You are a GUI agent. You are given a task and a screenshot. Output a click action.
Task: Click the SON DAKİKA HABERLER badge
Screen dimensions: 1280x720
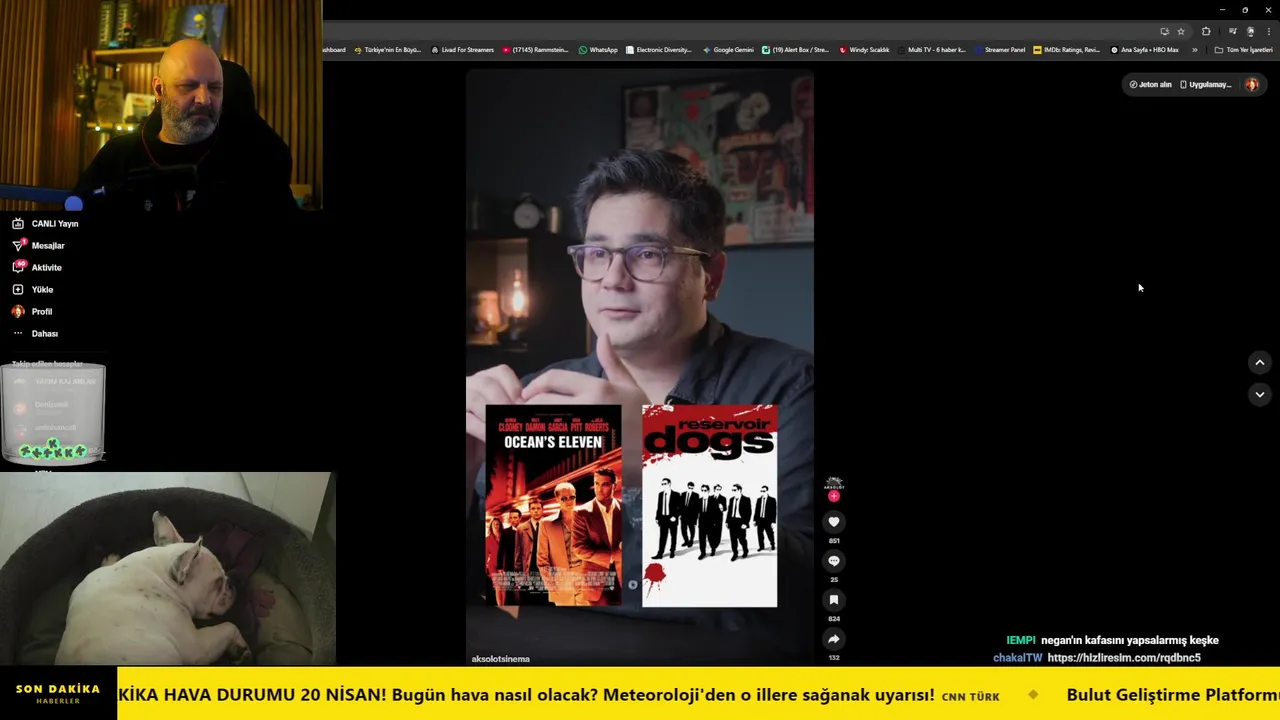click(58, 694)
